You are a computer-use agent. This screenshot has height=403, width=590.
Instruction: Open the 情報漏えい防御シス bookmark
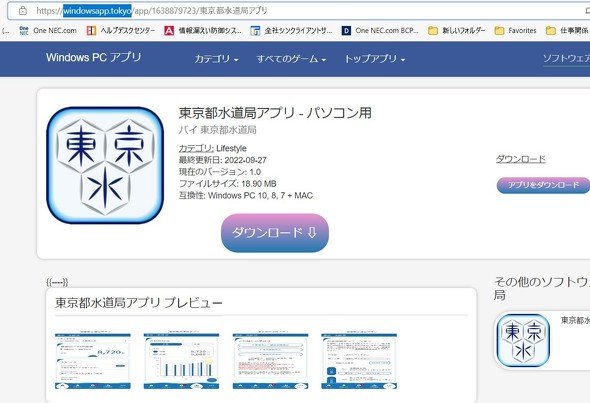[x=203, y=30]
